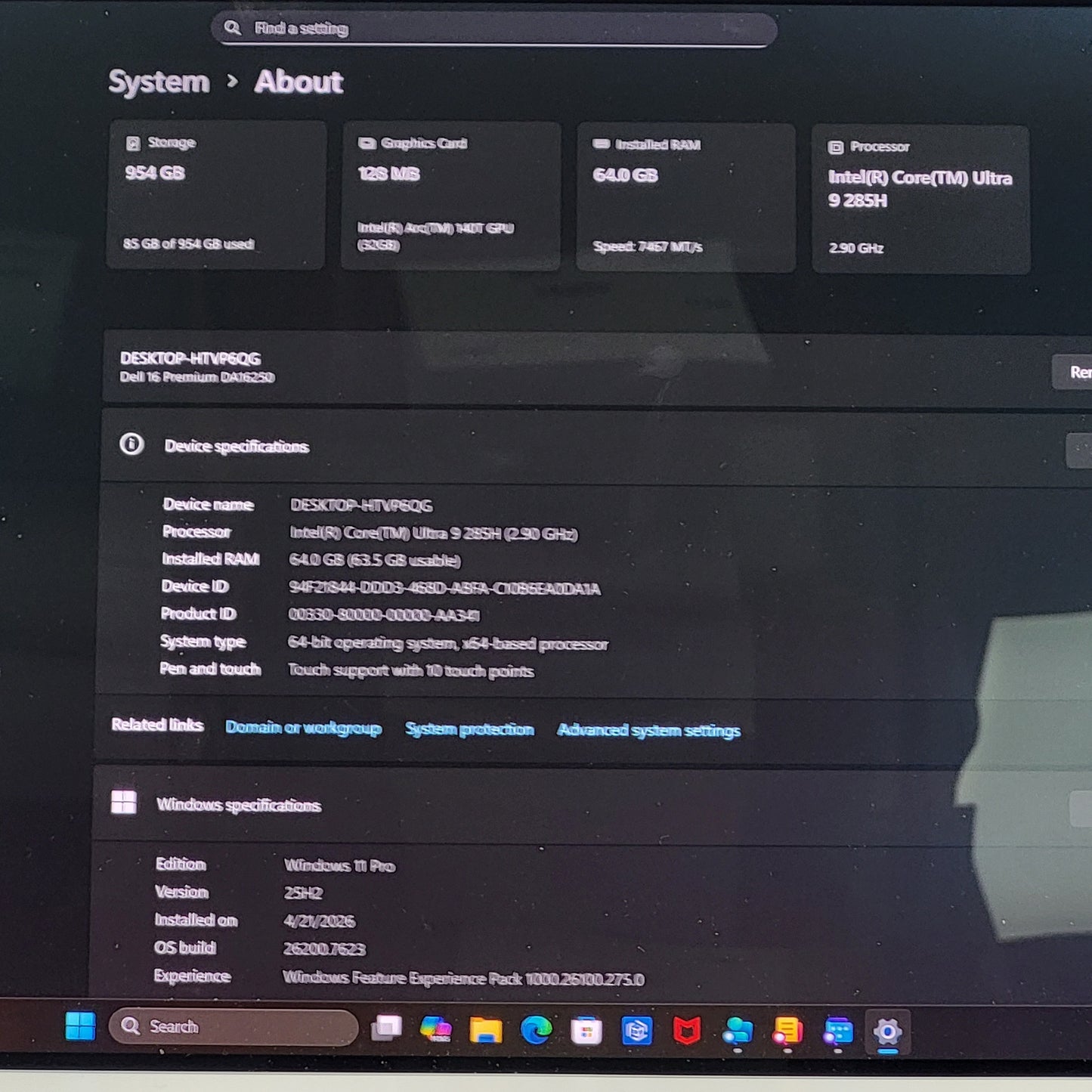The height and width of the screenshot is (1092, 1092).
Task: Open the Graphics Card info card
Action: [451, 196]
